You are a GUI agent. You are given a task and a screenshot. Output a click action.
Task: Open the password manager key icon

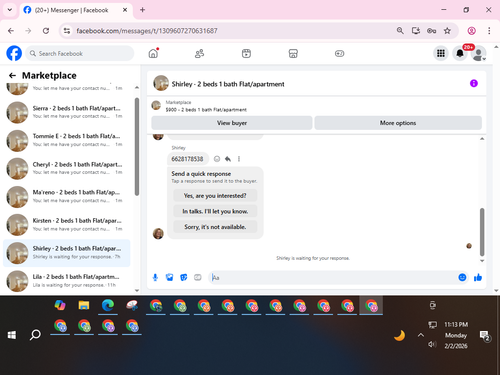point(431,31)
